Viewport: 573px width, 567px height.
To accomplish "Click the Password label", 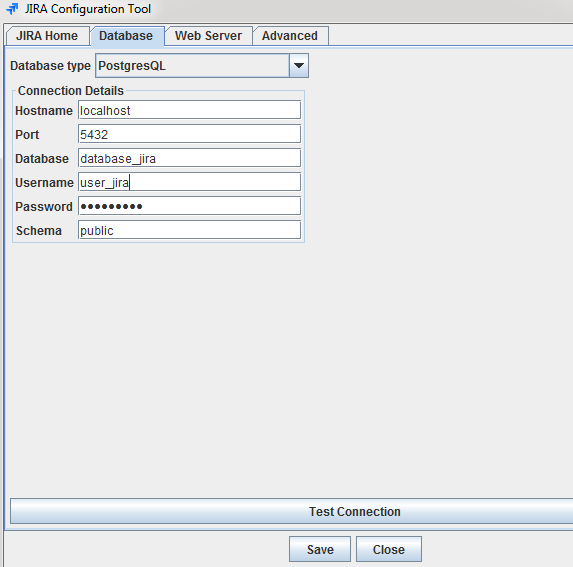I will (x=44, y=207).
